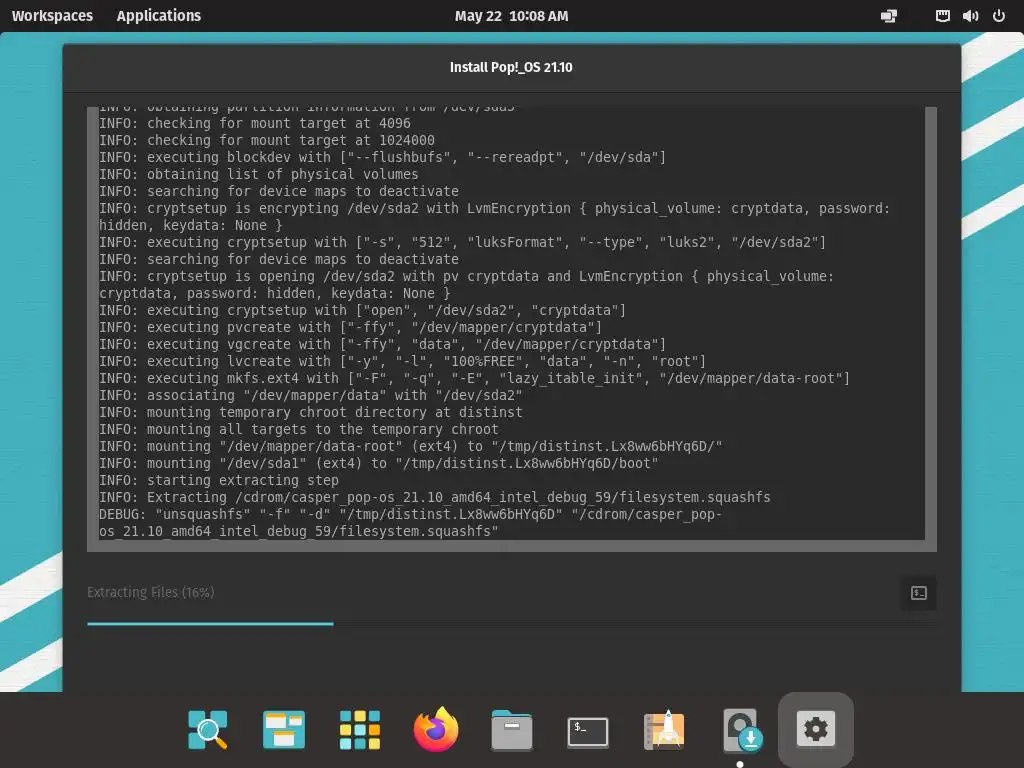Open the Launcher search dock icon
Viewport: 1024px width, 768px height.
pyautogui.click(x=208, y=729)
